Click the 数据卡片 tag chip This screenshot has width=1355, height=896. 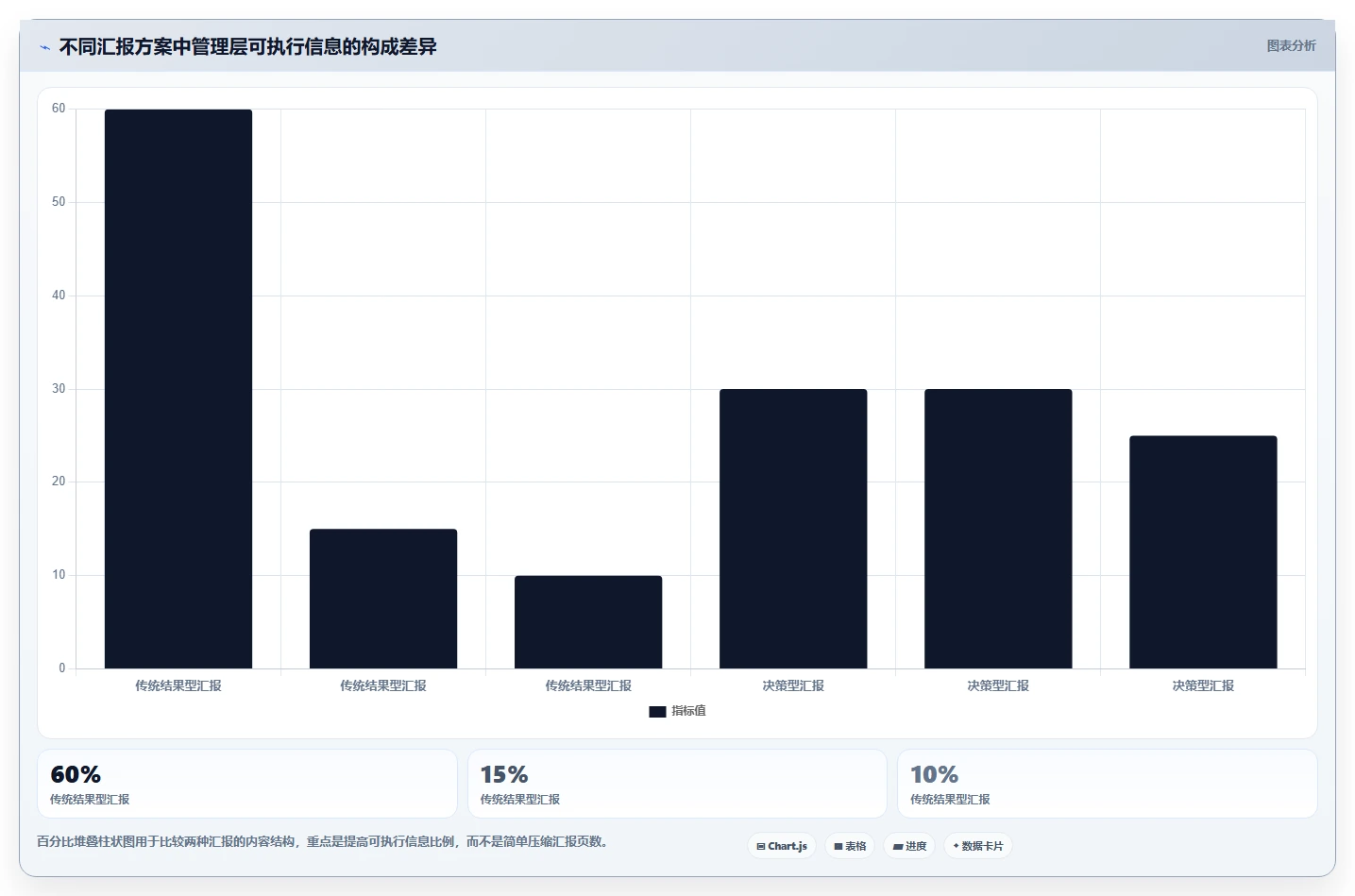(978, 846)
